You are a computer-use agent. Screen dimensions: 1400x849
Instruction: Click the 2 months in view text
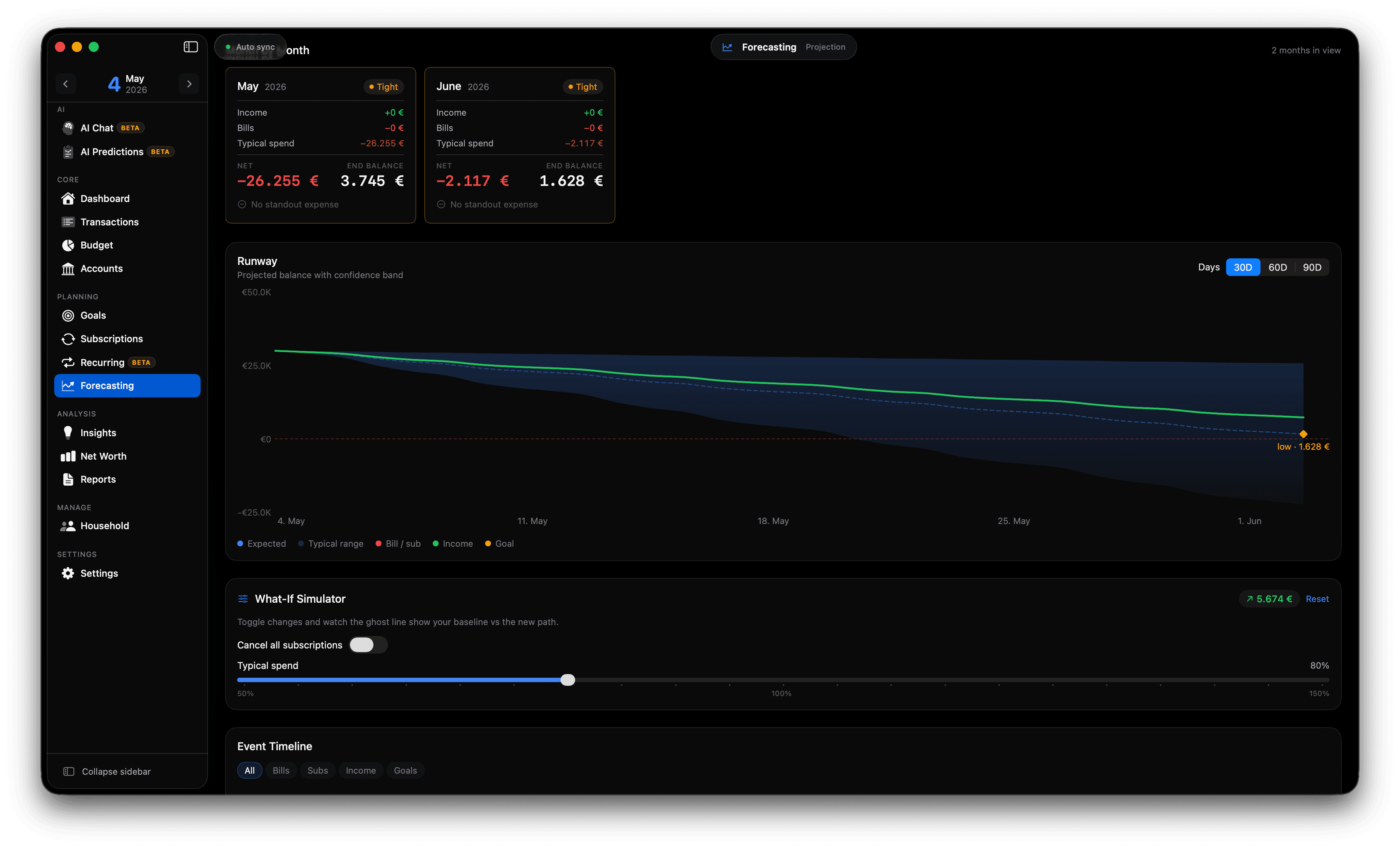click(1306, 50)
